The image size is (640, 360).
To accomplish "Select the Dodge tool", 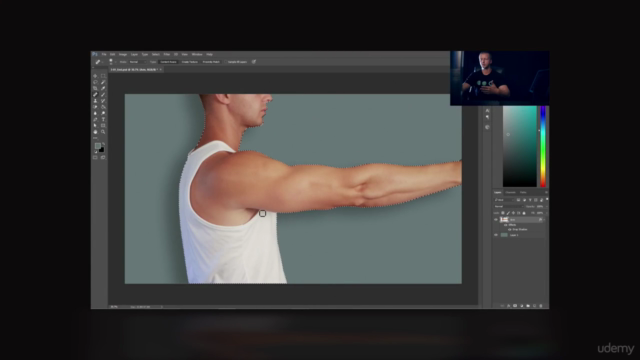I will [x=103, y=113].
